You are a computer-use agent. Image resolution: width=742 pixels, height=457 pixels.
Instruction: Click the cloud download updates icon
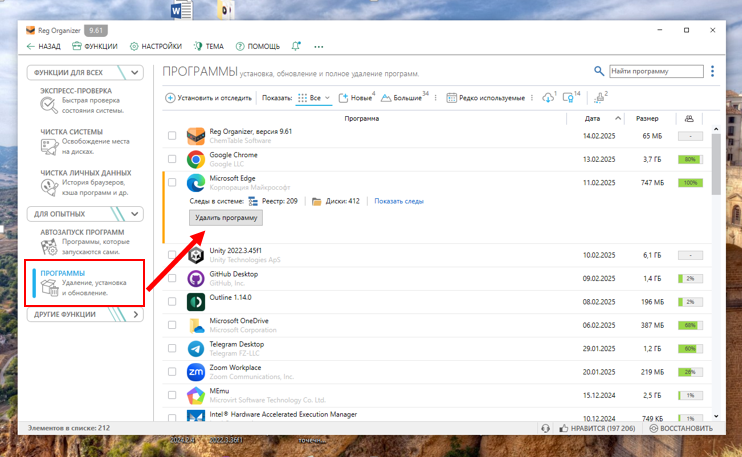point(548,97)
